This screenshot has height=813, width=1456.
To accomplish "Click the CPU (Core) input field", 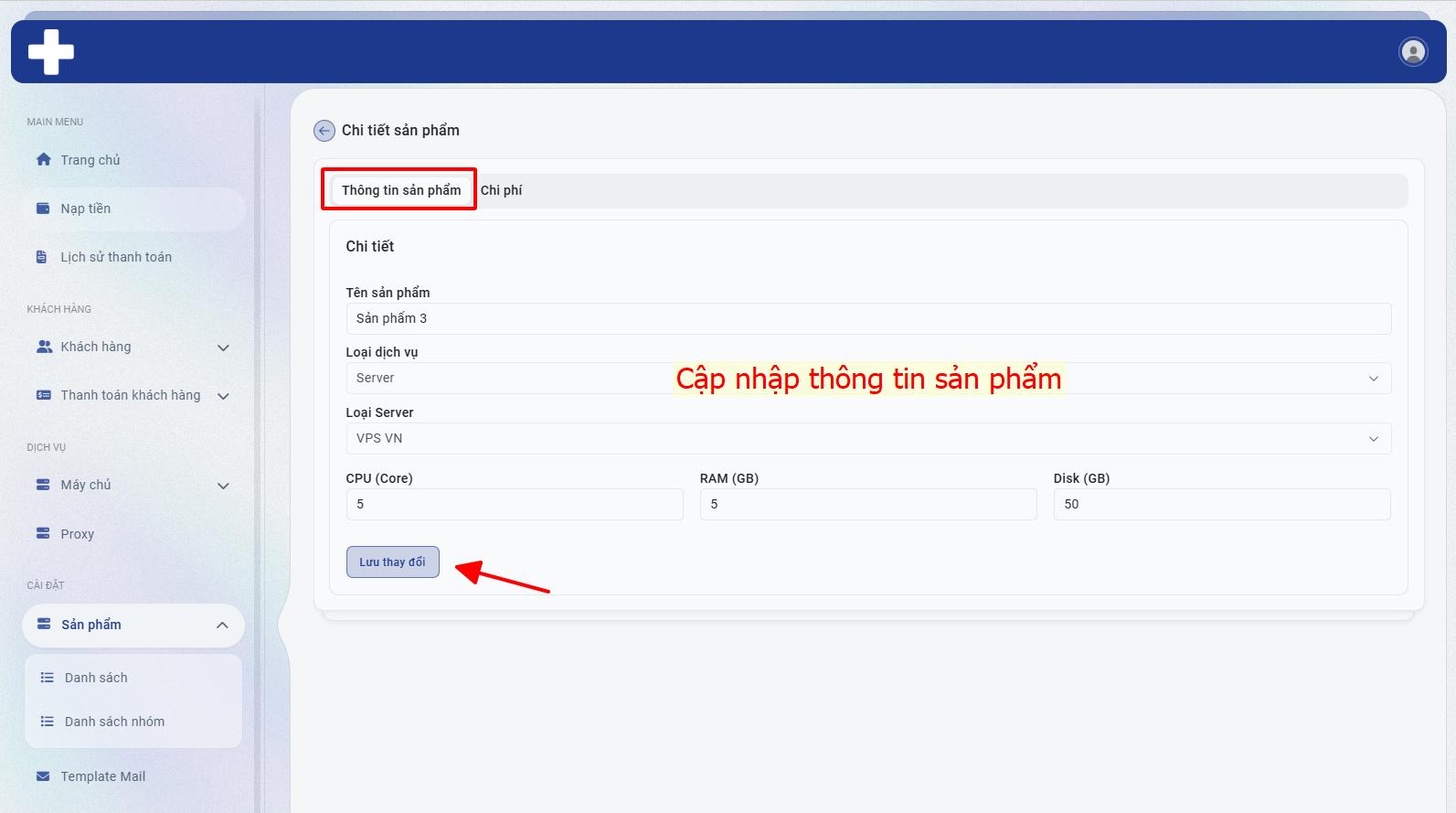I will [x=515, y=504].
